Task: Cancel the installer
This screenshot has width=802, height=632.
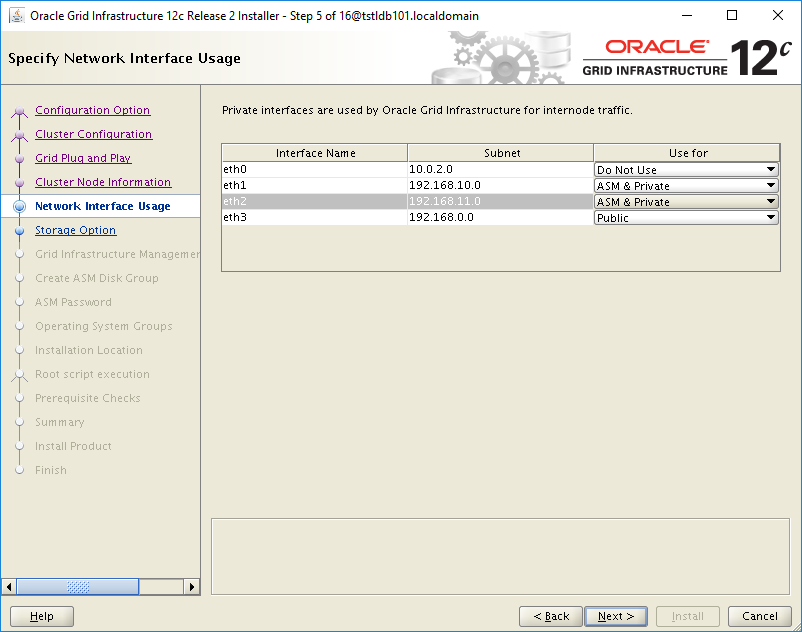Action: 760,616
